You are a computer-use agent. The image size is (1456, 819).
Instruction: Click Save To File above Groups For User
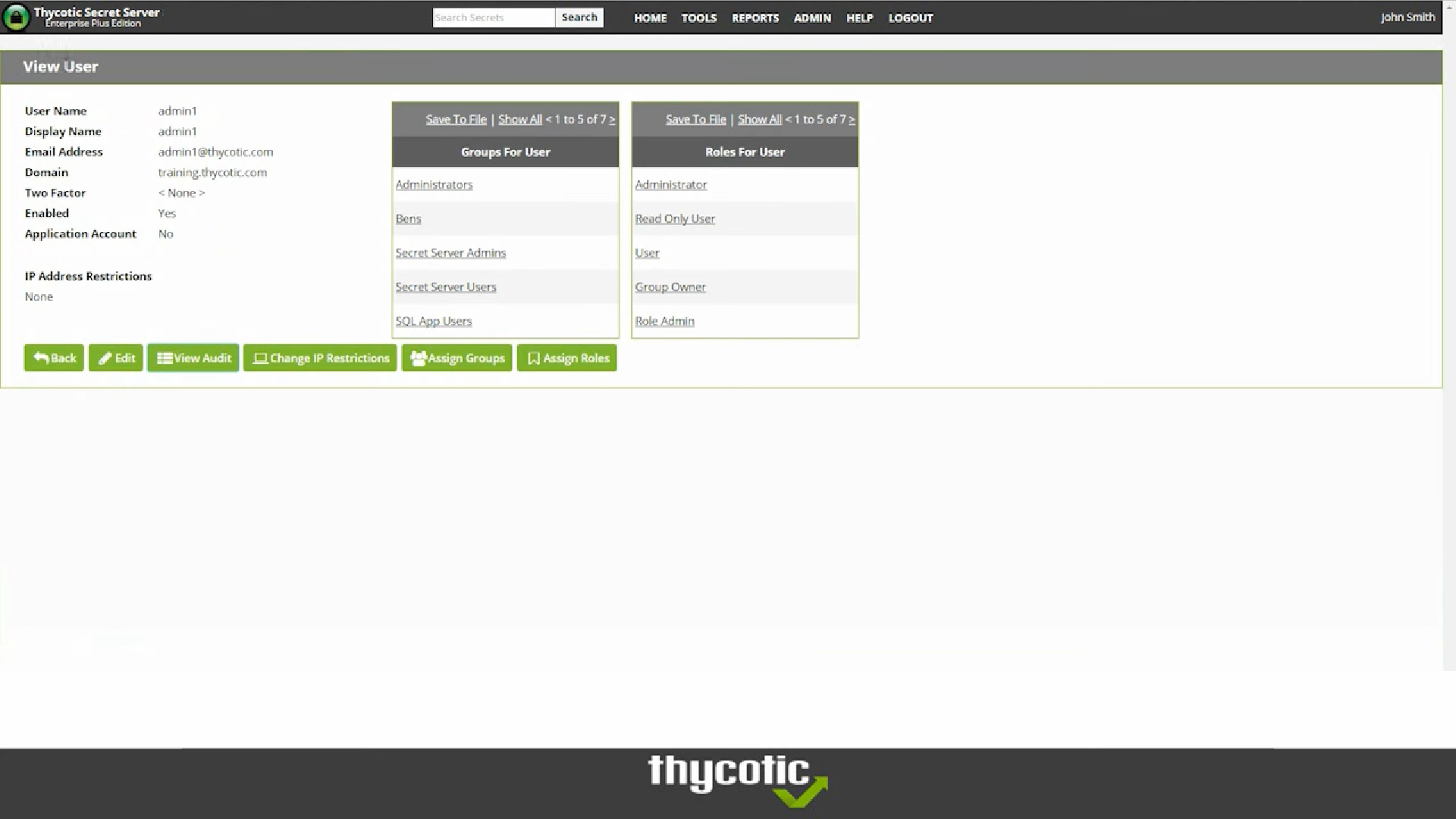pyautogui.click(x=456, y=119)
